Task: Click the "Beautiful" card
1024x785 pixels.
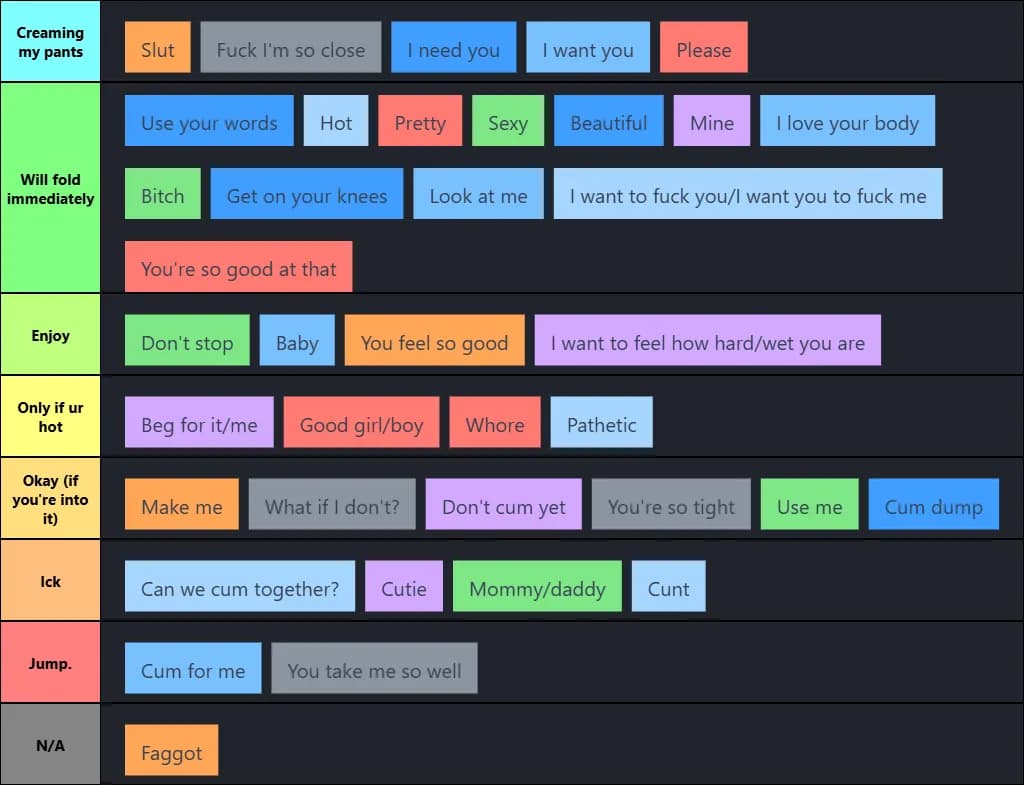Action: point(609,121)
